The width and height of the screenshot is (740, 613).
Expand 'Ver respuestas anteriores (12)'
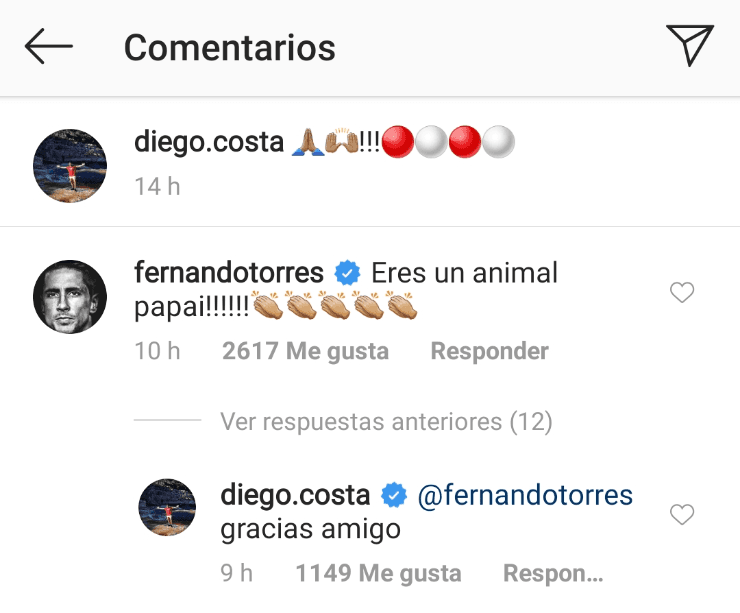tap(386, 422)
